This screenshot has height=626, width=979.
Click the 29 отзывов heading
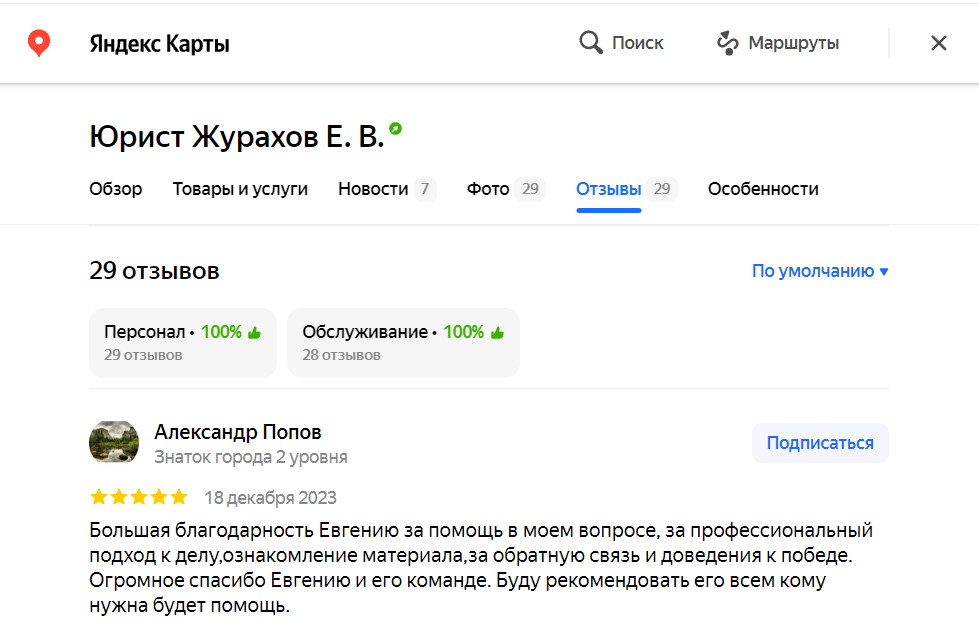[x=154, y=271]
